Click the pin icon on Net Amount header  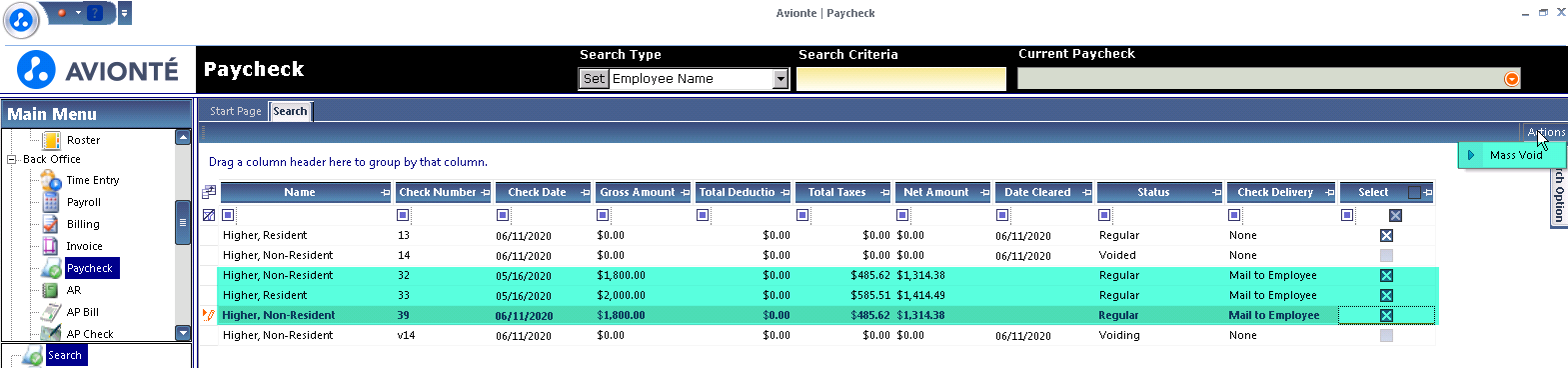[985, 192]
